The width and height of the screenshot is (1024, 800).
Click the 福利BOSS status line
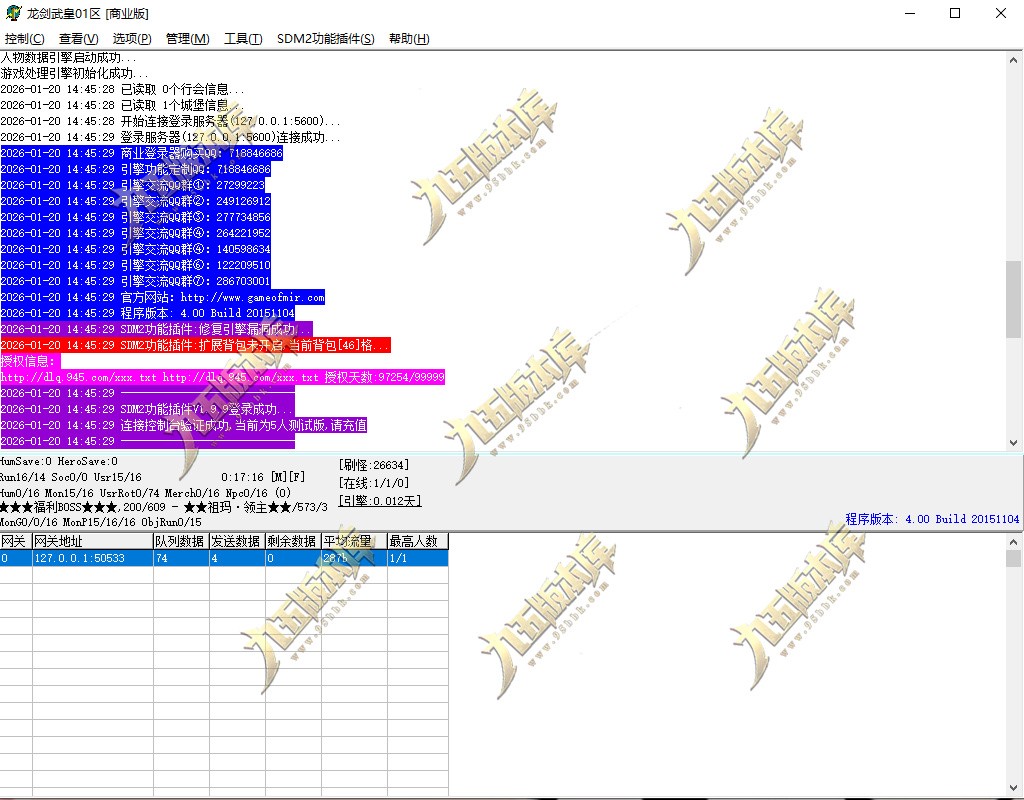click(x=164, y=507)
